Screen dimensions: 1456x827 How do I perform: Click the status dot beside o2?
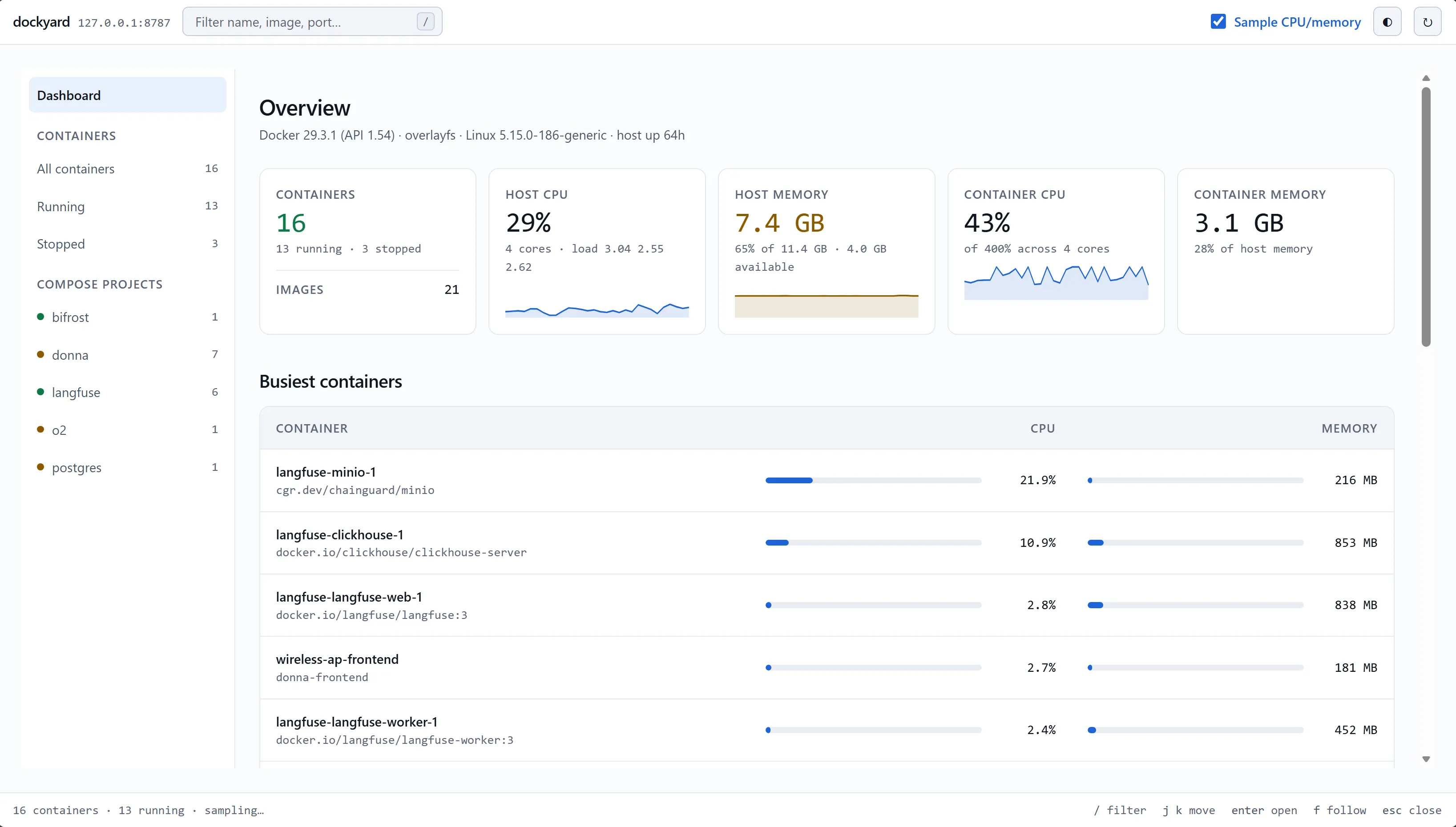point(40,430)
